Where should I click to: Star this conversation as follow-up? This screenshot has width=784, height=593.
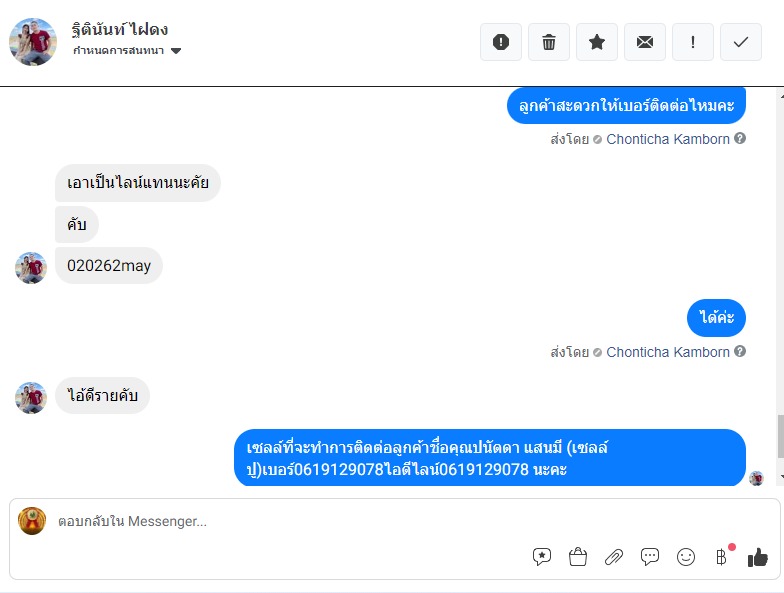(x=596, y=42)
